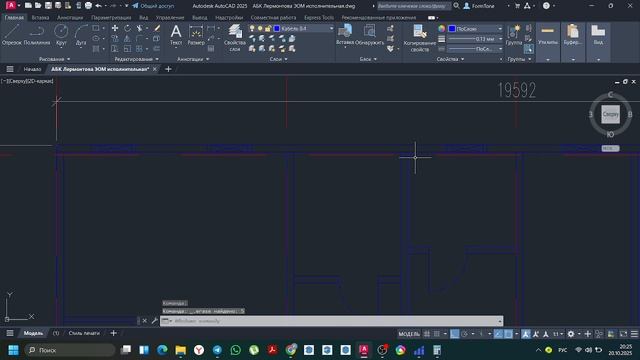640x360 pixels.
Task: Click the Общий доступ share button
Action: point(153,6)
